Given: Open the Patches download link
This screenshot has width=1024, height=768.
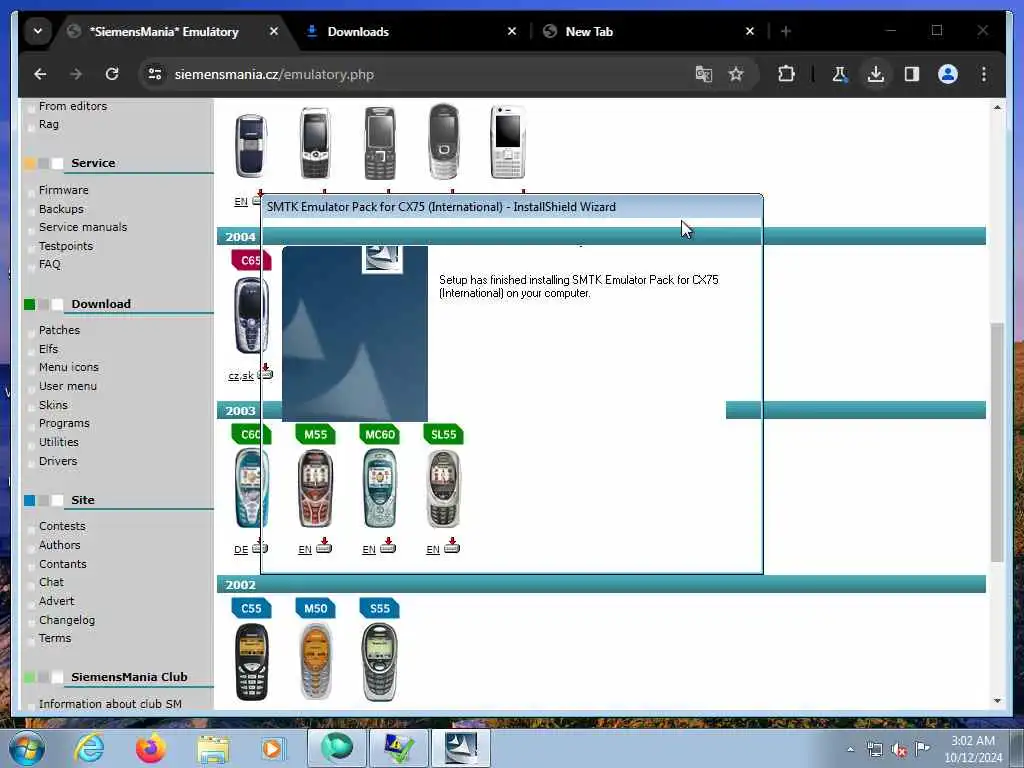Looking at the screenshot, I should click(59, 330).
